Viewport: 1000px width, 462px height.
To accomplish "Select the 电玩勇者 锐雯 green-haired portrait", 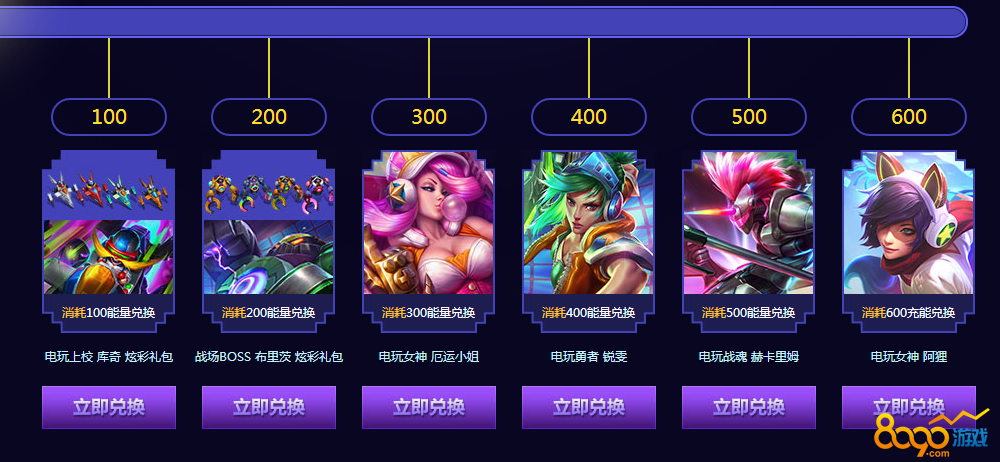I will (589, 223).
